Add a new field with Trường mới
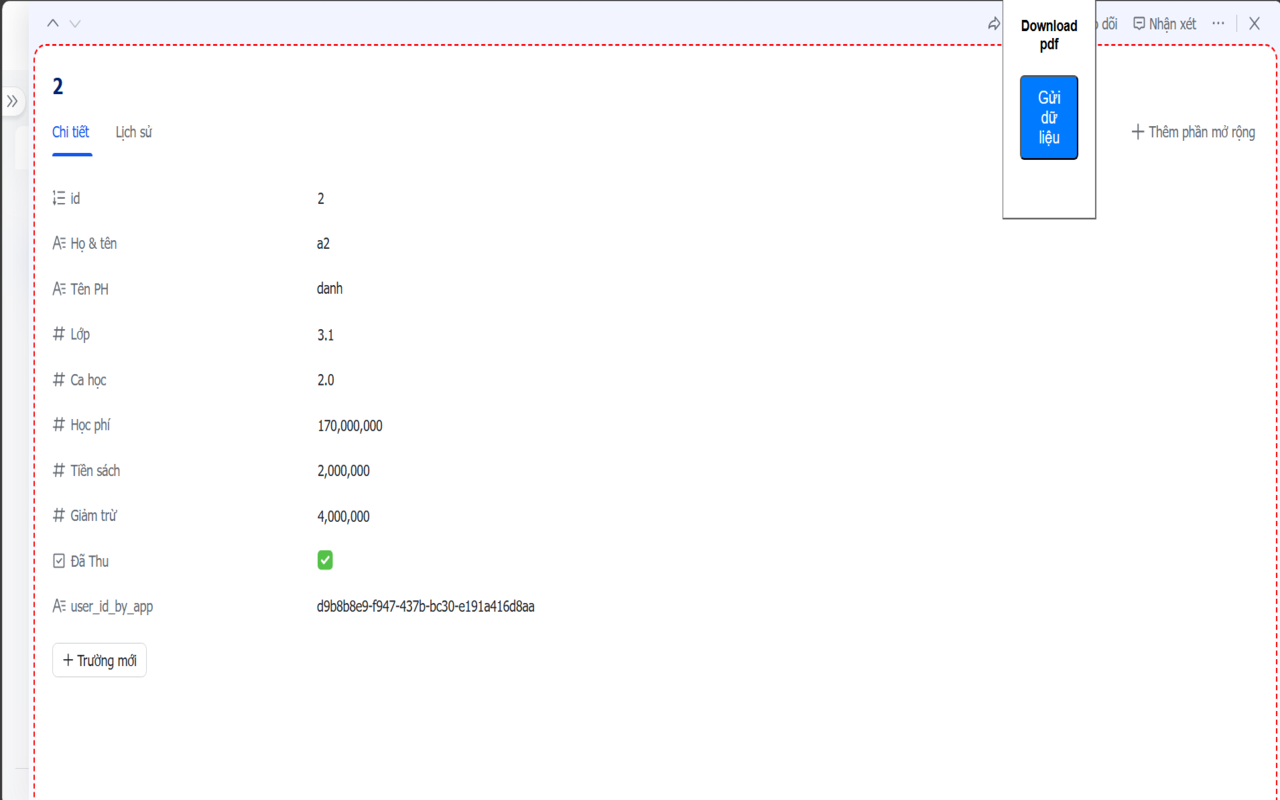1280x800 pixels. pyautogui.click(x=99, y=660)
